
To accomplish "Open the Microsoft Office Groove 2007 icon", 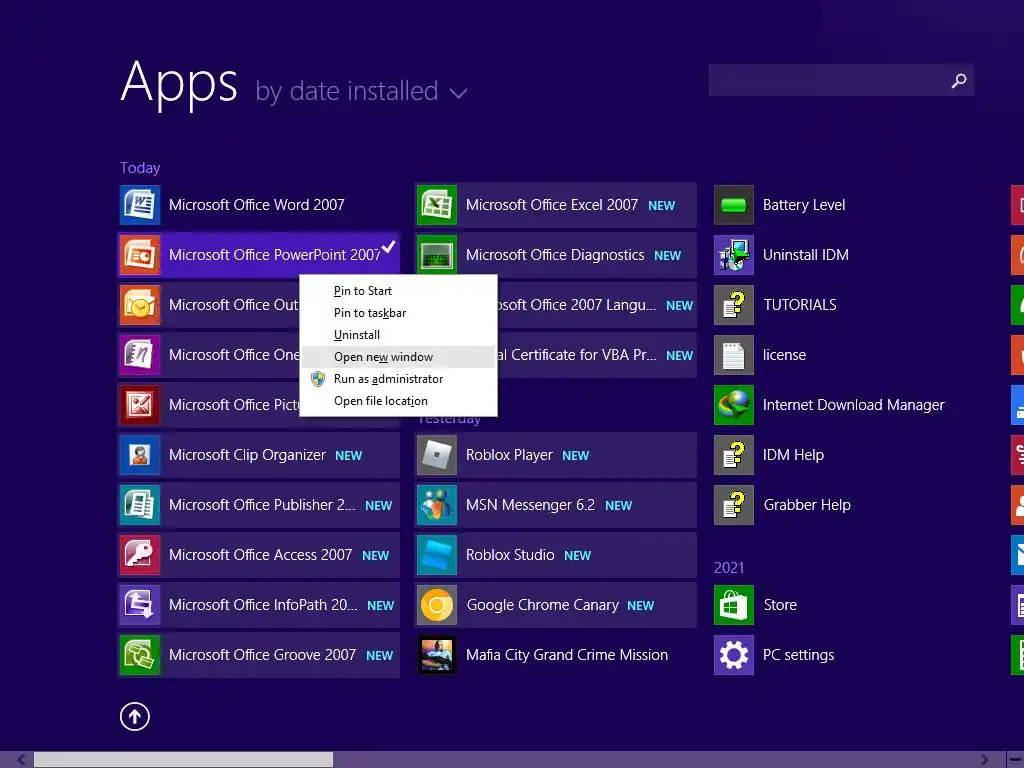I will [x=140, y=655].
